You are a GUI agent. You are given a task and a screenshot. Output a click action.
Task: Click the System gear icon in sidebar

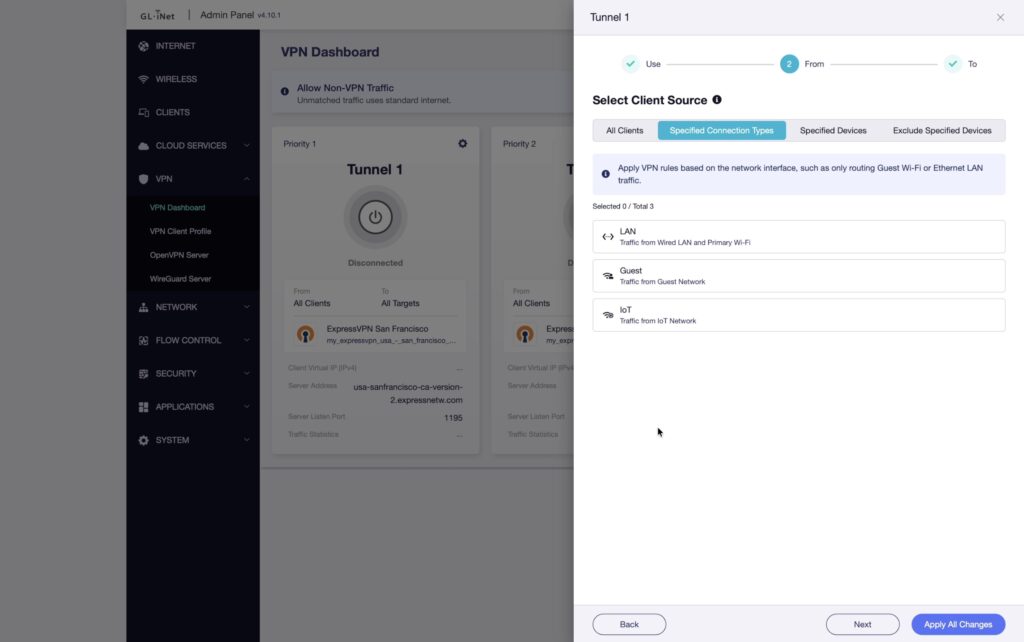click(144, 440)
